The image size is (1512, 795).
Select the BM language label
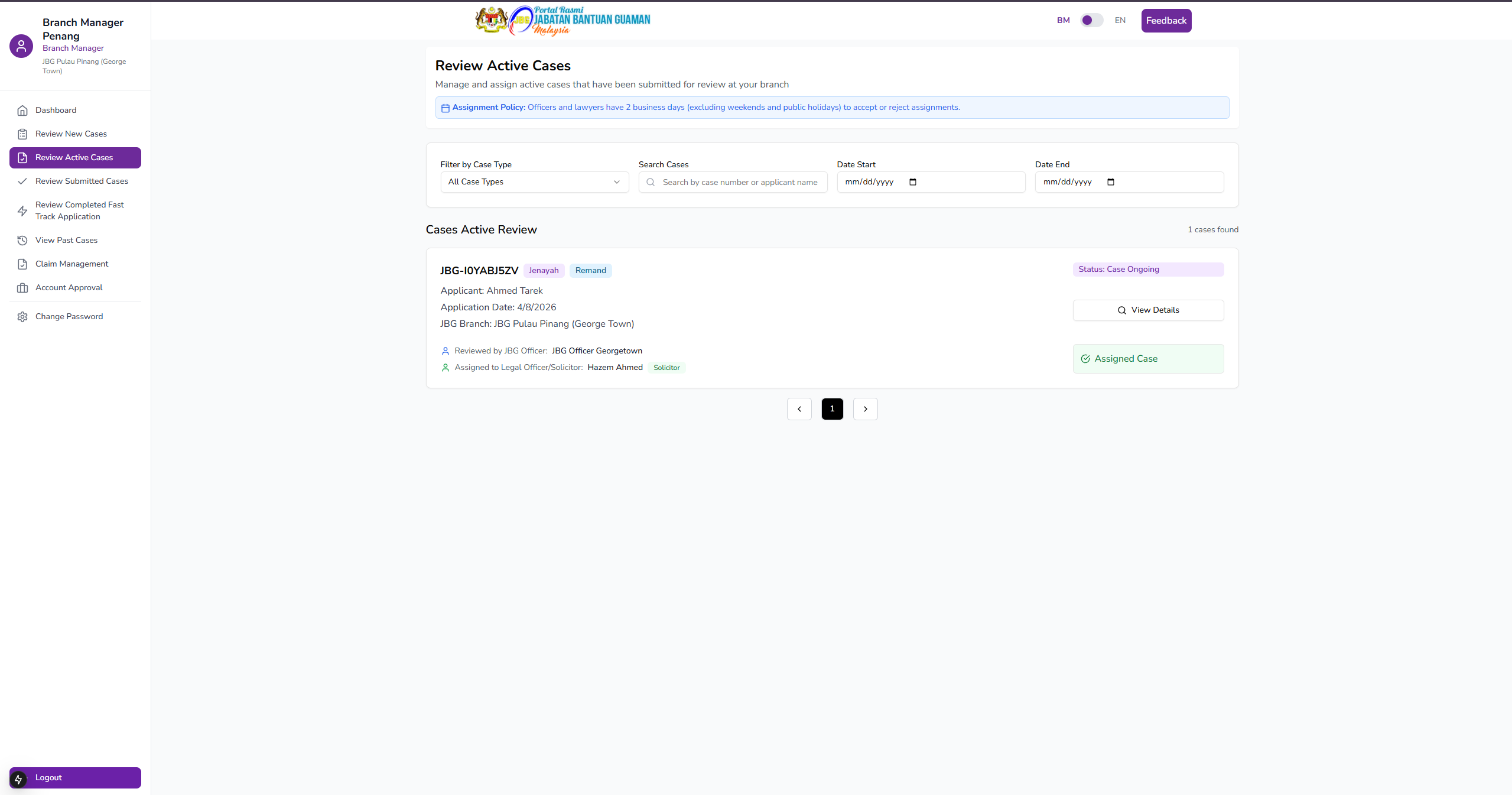[1063, 21]
